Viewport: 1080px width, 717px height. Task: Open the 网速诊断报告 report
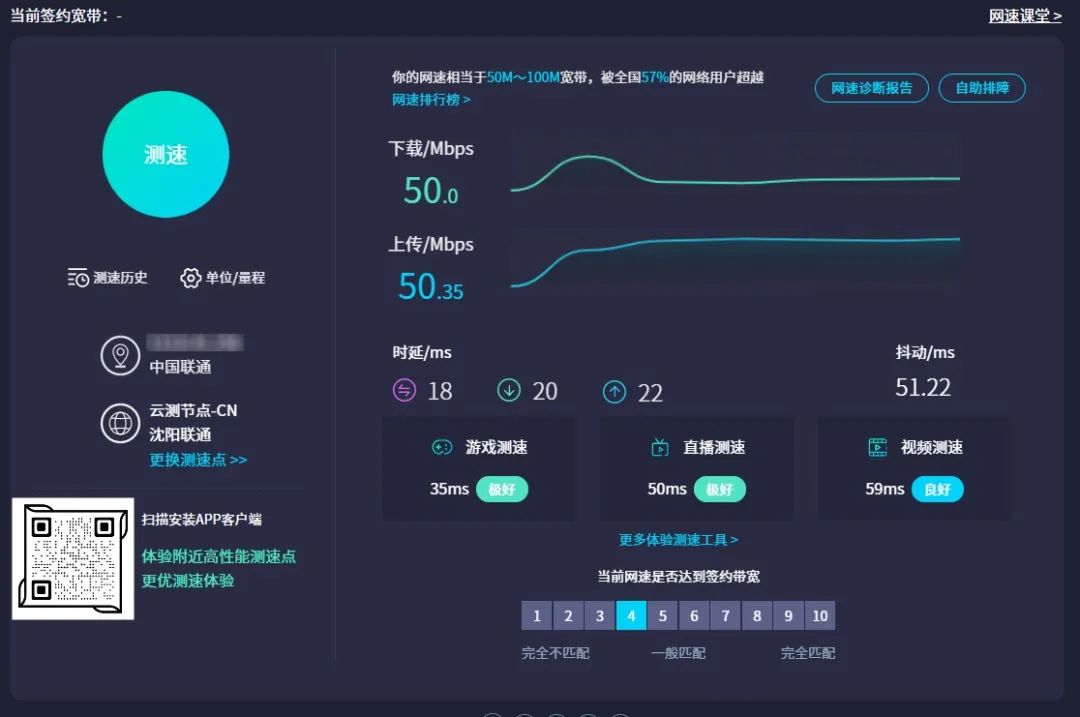pos(871,88)
